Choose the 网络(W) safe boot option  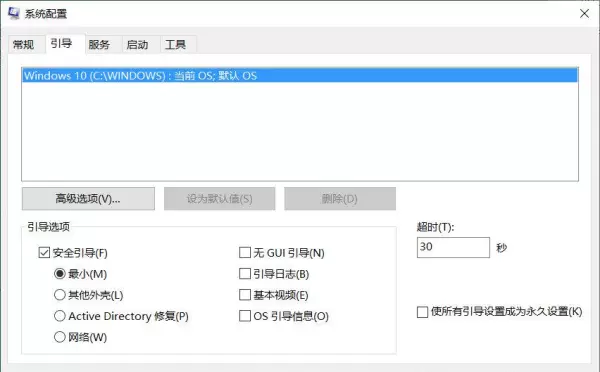pyautogui.click(x=60, y=337)
